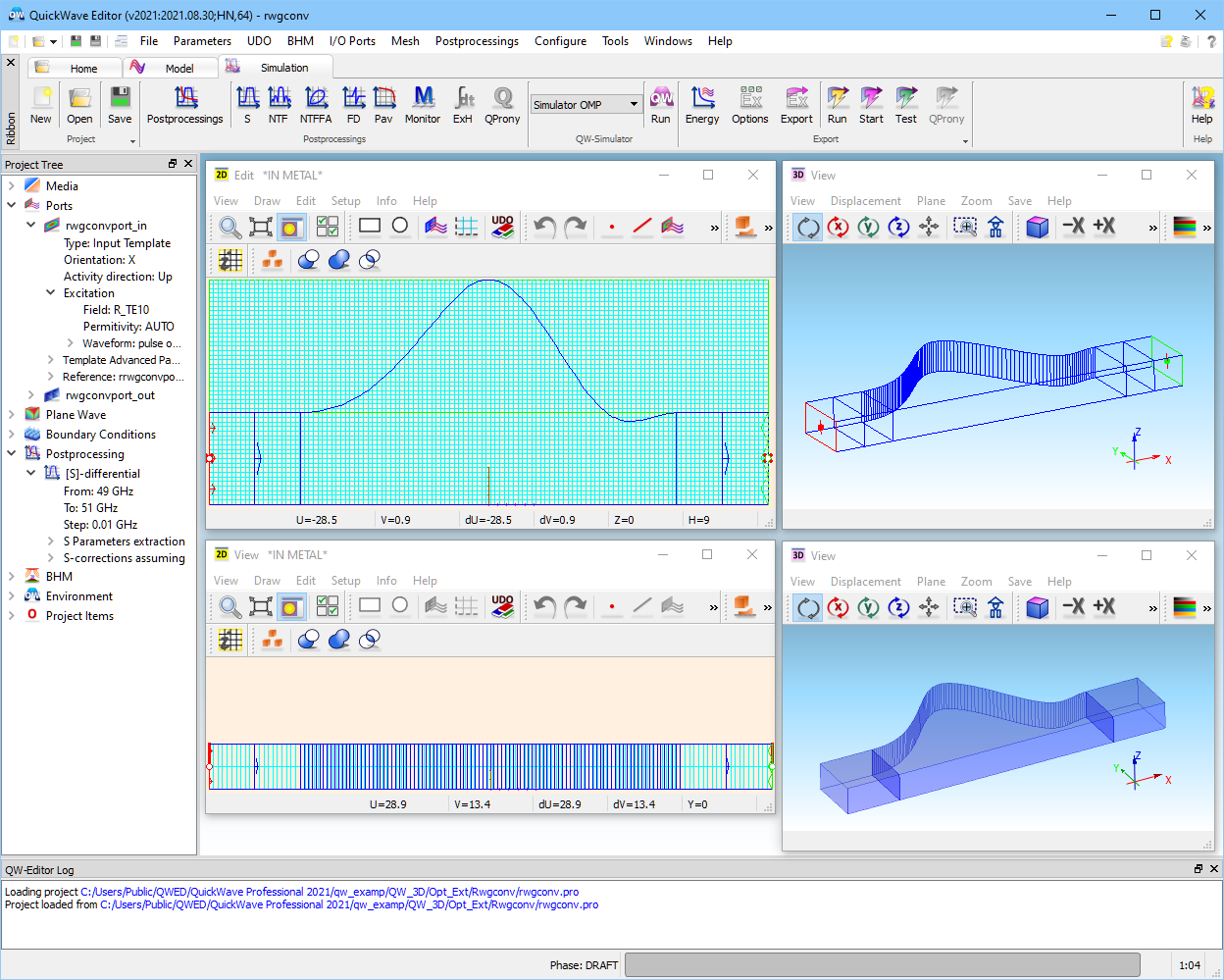
Task: Click the NTF postprocessing icon
Action: coord(279,104)
